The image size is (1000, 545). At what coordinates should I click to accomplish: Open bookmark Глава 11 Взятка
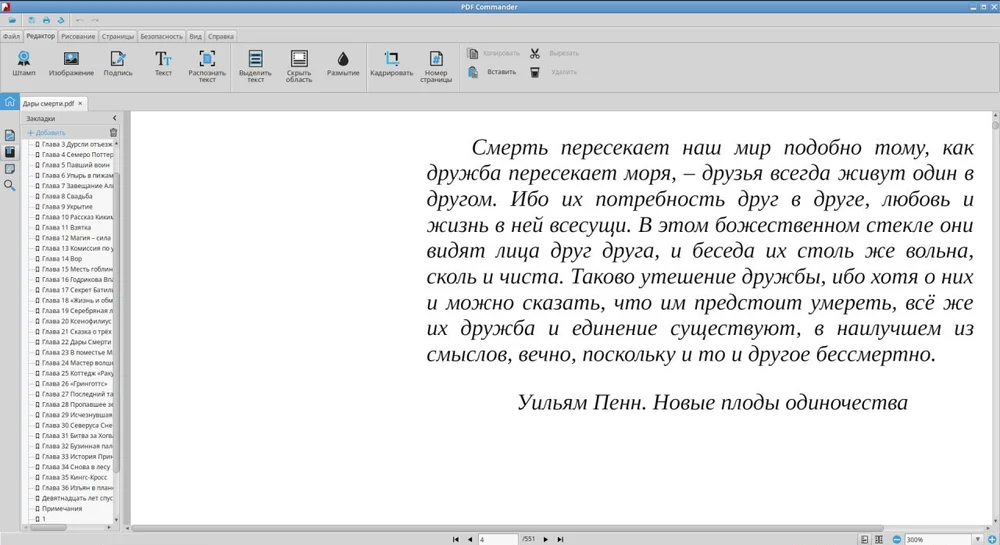(66, 228)
